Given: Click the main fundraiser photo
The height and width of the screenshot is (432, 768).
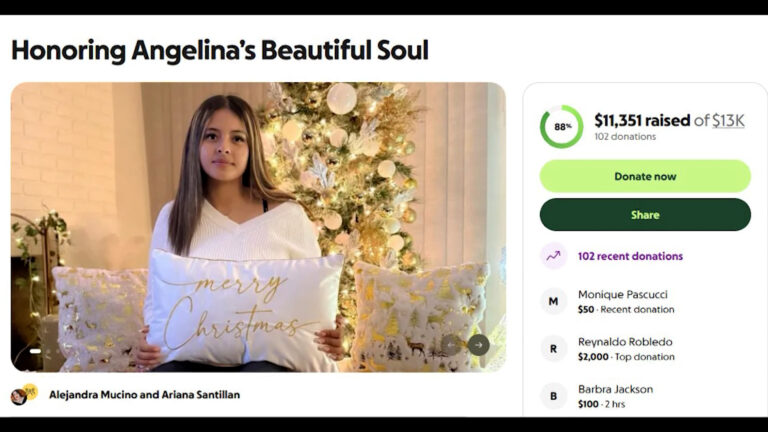Looking at the screenshot, I should [x=258, y=227].
